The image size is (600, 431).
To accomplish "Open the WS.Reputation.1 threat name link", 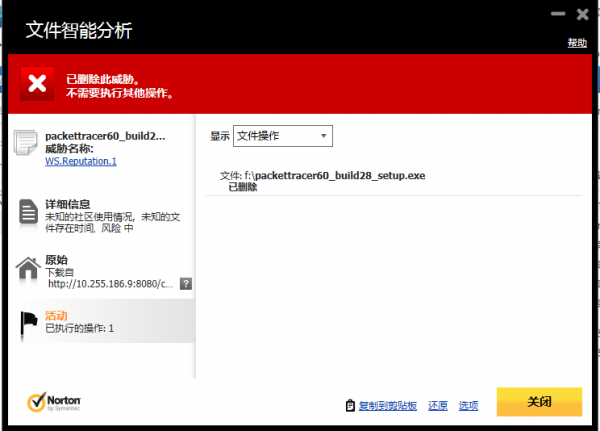I will click(81, 161).
